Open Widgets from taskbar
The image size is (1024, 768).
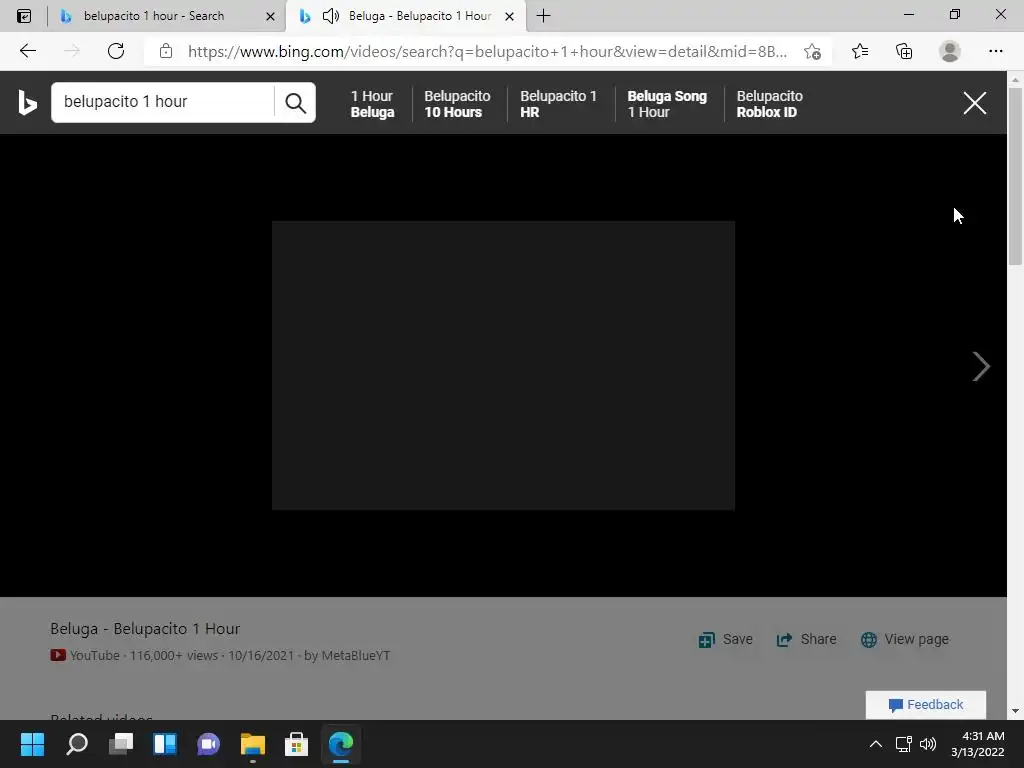165,744
